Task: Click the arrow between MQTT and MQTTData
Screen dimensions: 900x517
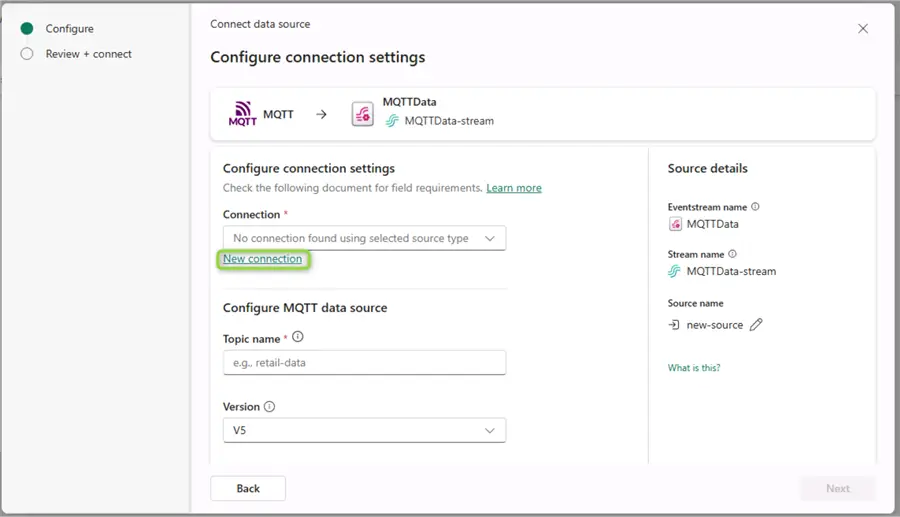Action: [x=321, y=114]
